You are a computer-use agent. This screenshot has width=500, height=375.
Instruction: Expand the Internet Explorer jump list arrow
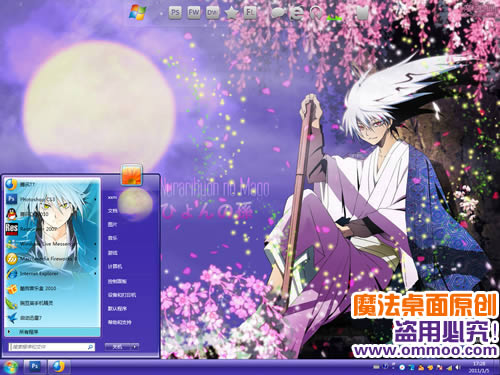pyautogui.click(x=96, y=274)
